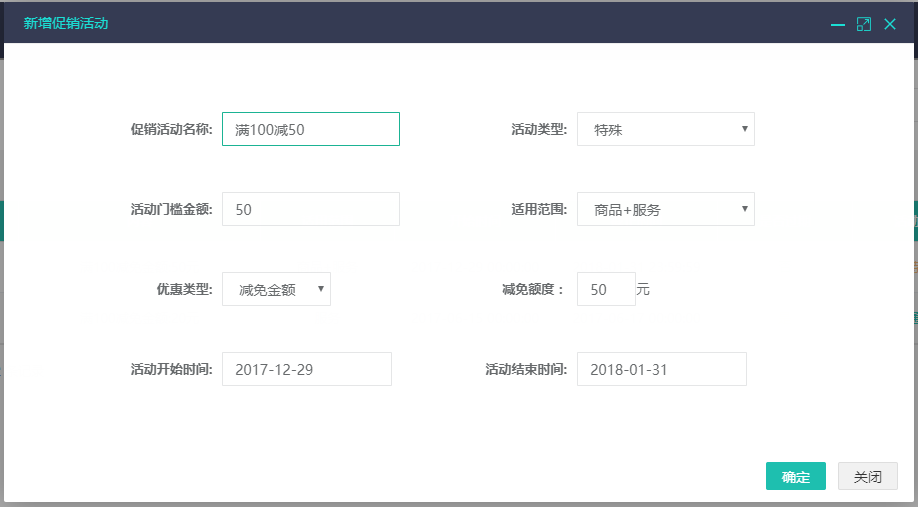The height and width of the screenshot is (507, 918).
Task: Minimize the 新增促销活动 dialog
Action: (x=838, y=25)
